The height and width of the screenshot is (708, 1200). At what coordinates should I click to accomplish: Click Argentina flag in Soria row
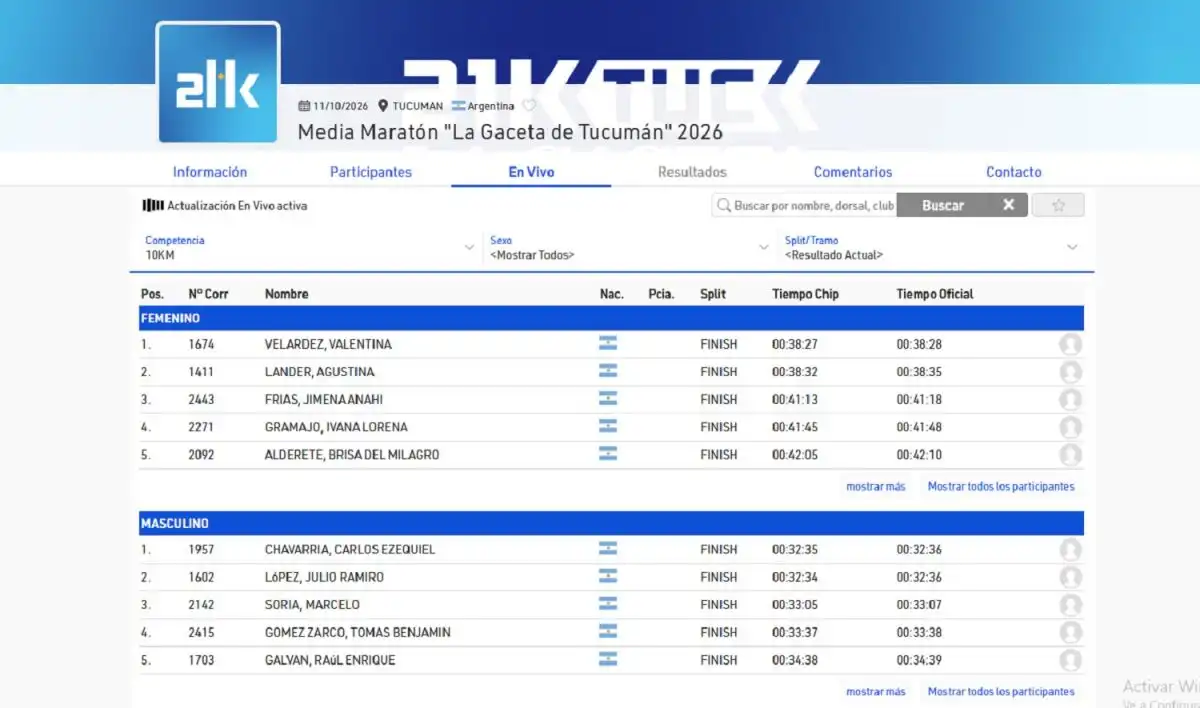coord(607,604)
